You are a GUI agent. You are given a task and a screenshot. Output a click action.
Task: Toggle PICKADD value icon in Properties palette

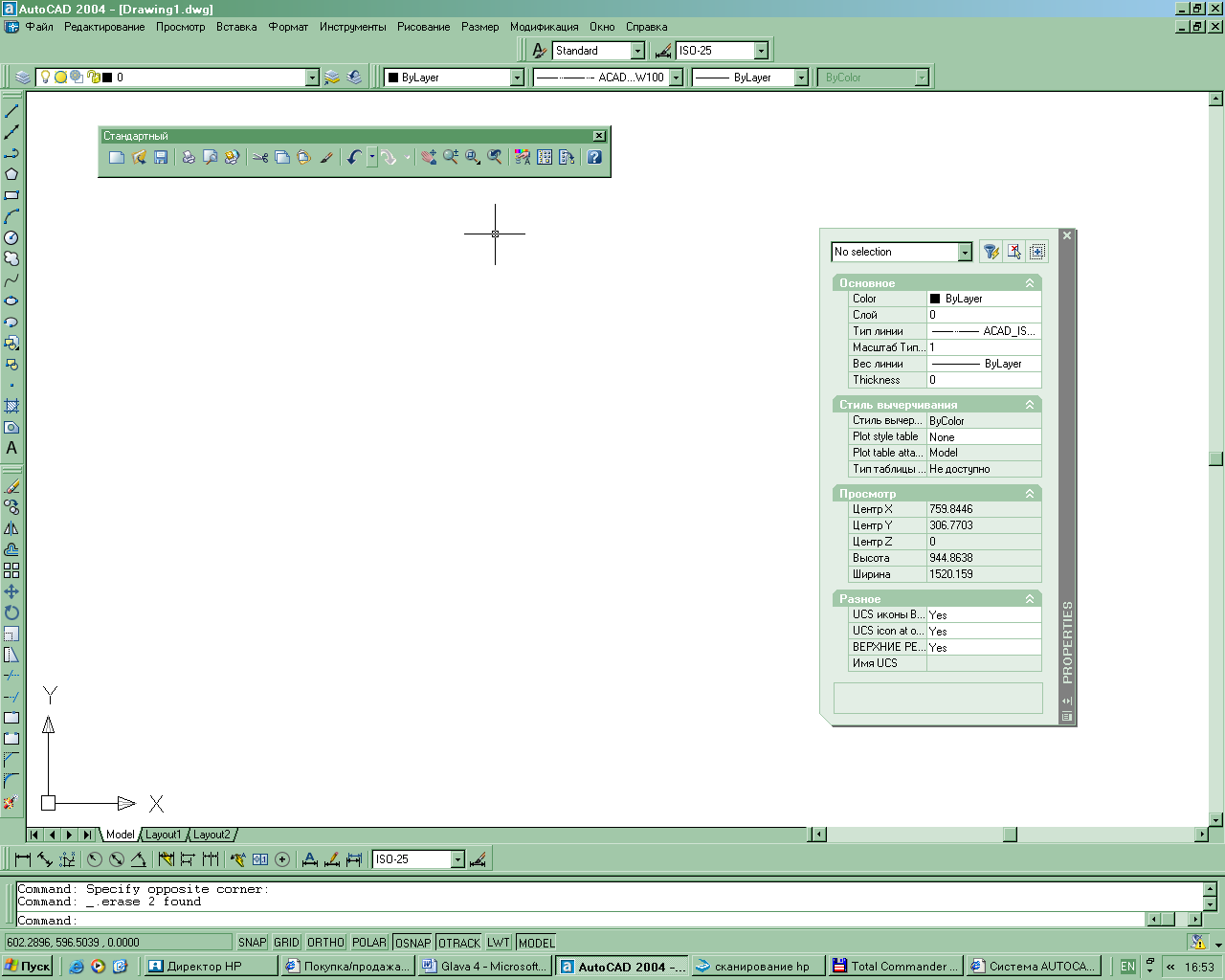click(x=1037, y=252)
